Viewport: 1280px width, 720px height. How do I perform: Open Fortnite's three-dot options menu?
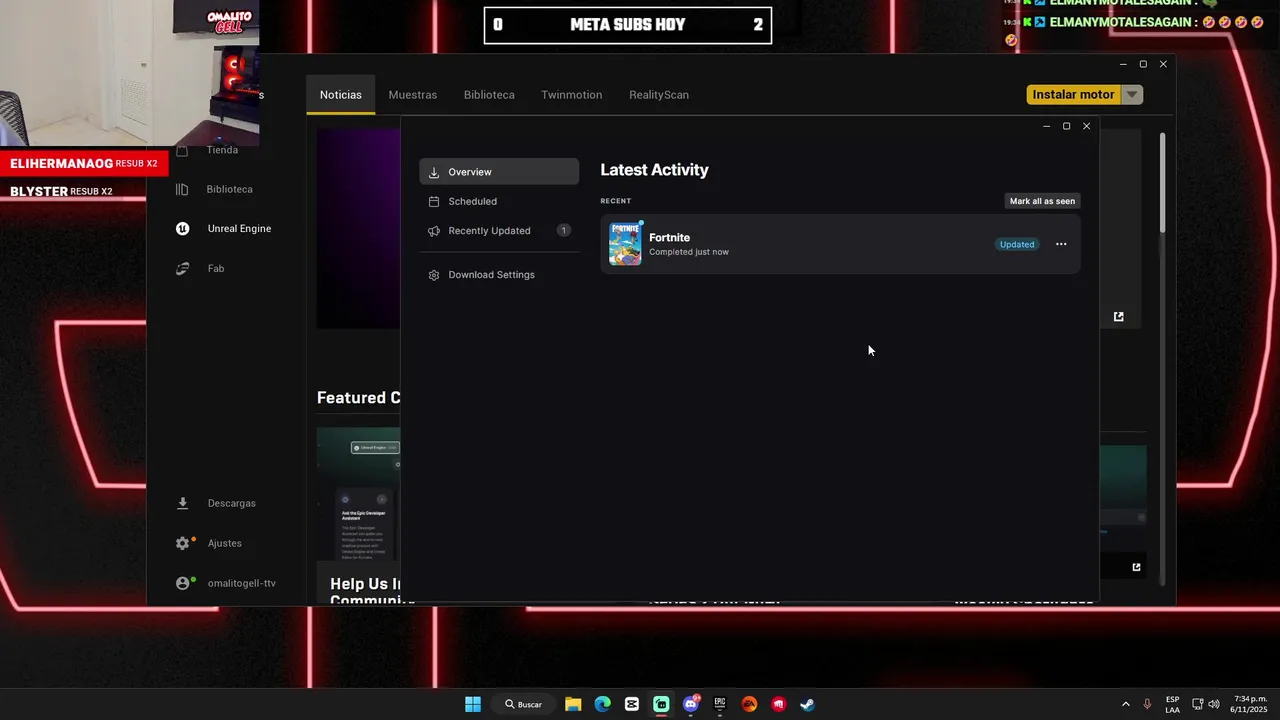pos(1061,244)
